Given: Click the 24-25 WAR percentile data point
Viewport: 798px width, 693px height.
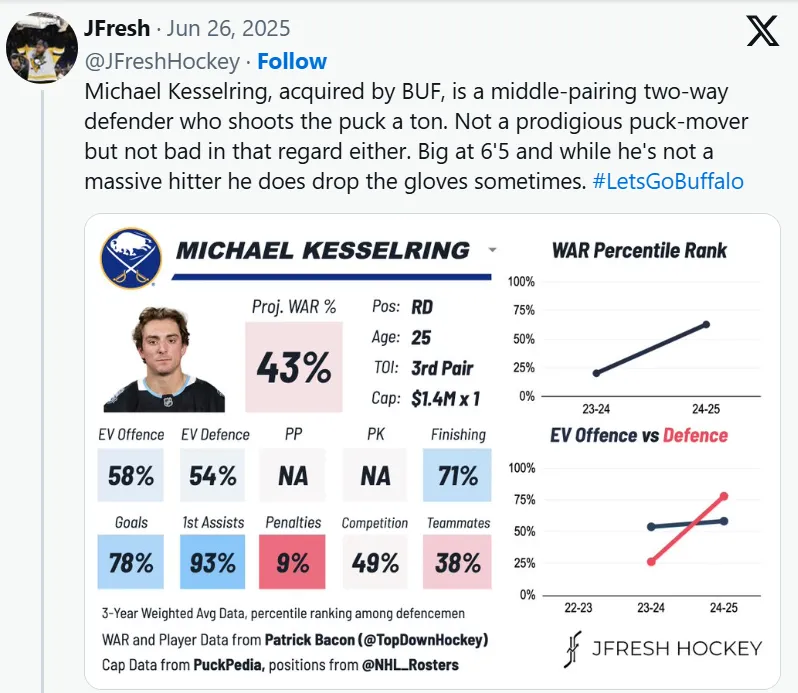Looking at the screenshot, I should click(706, 325).
